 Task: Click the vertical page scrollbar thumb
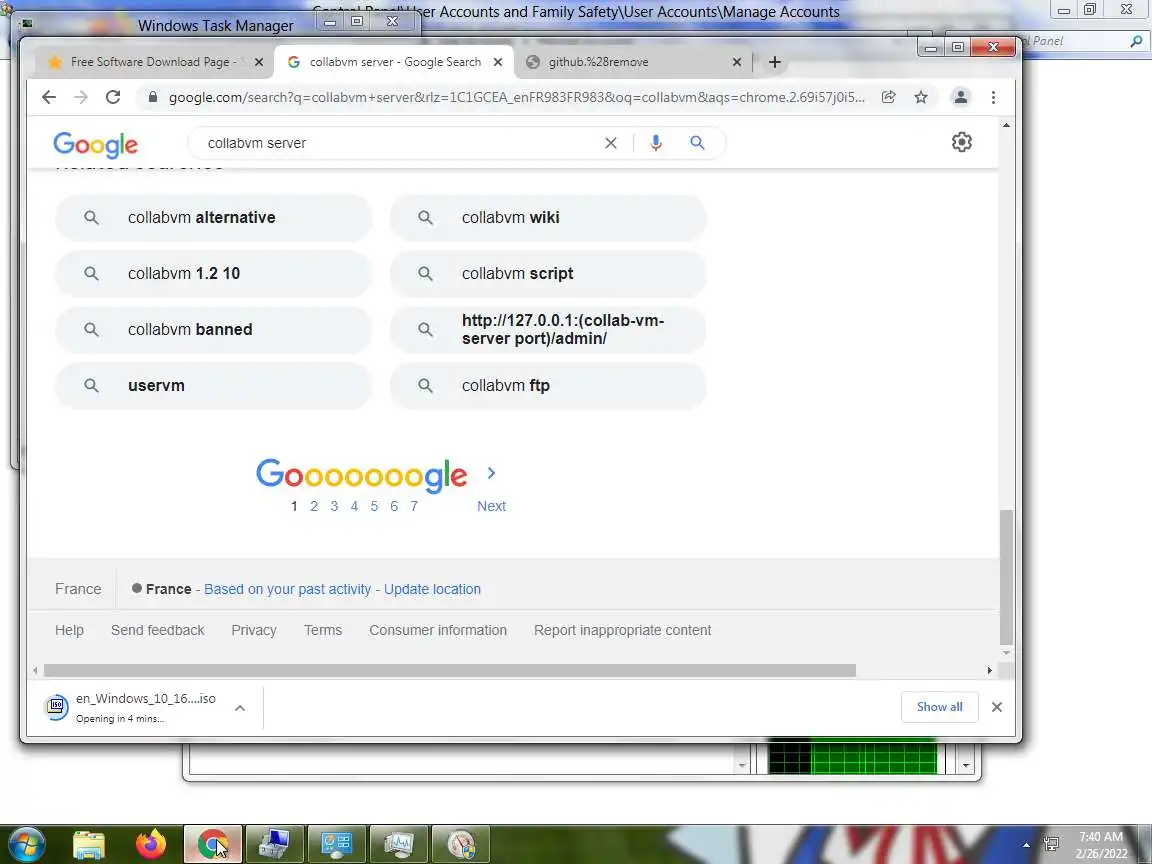[x=1006, y=577]
